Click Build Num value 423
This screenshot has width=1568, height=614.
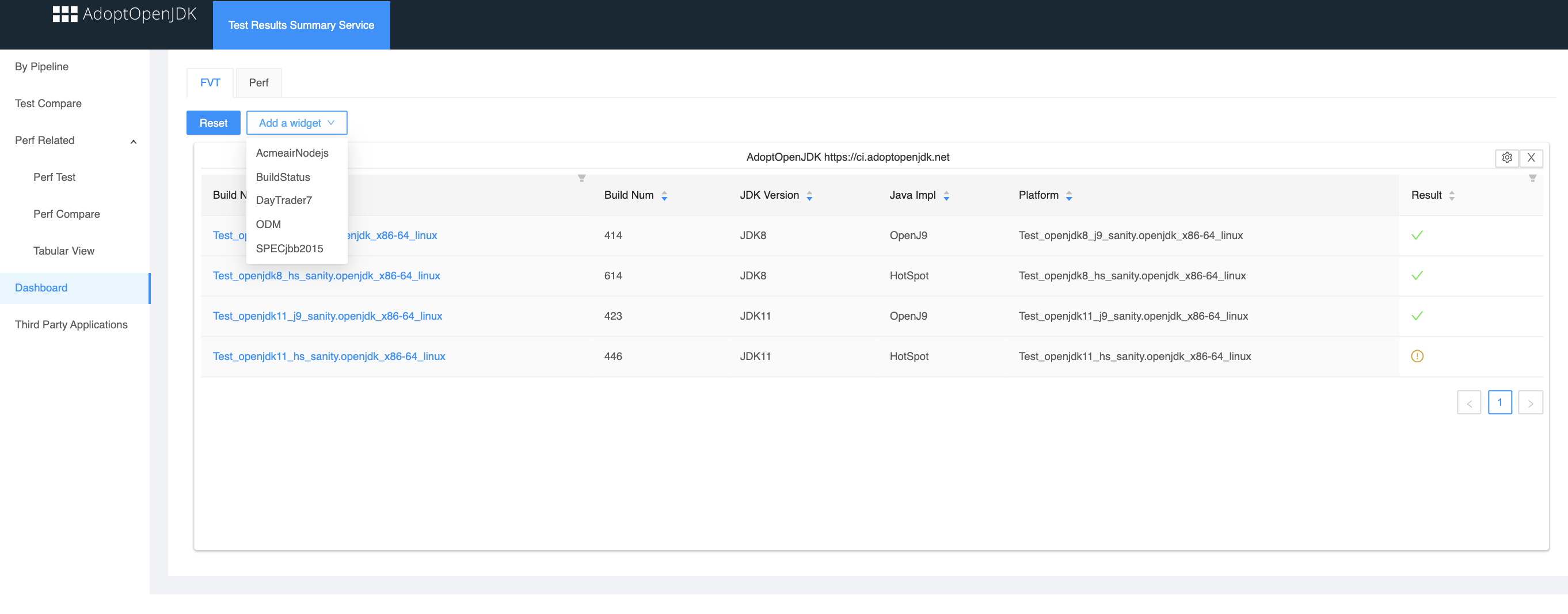click(613, 316)
